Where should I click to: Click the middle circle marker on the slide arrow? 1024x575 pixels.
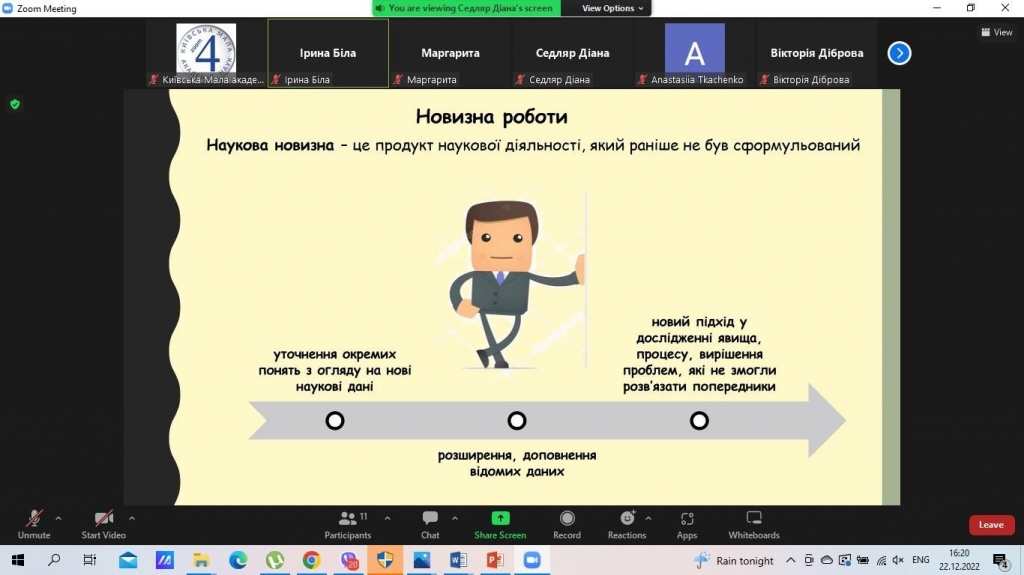click(x=517, y=420)
